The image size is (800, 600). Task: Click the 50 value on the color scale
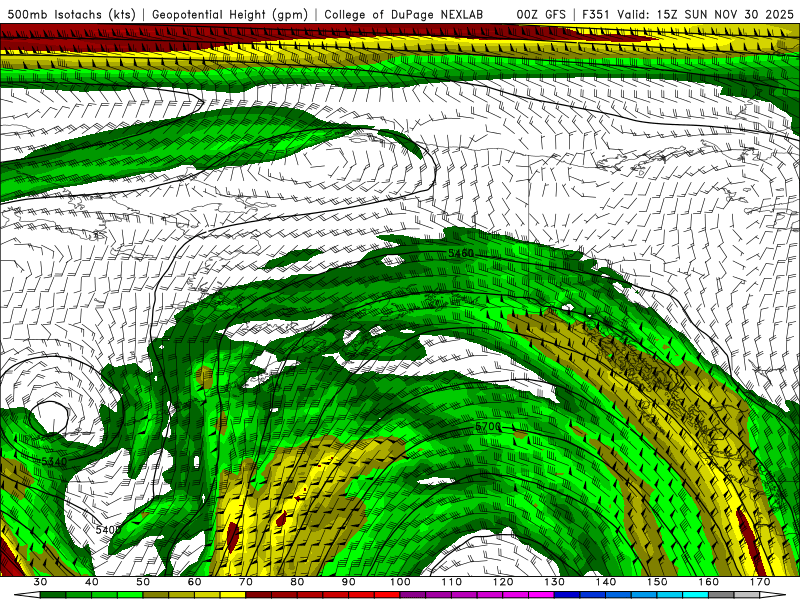pos(143,582)
